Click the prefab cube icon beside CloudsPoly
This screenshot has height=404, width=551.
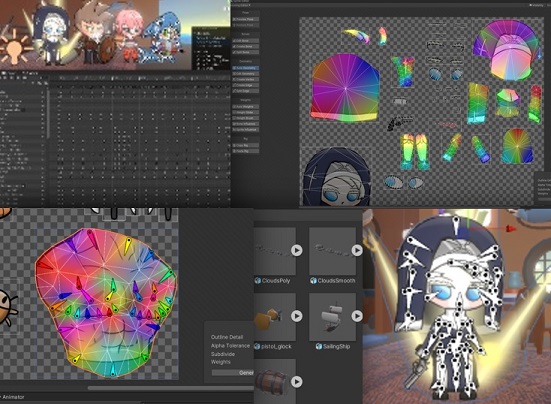pyautogui.click(x=258, y=280)
